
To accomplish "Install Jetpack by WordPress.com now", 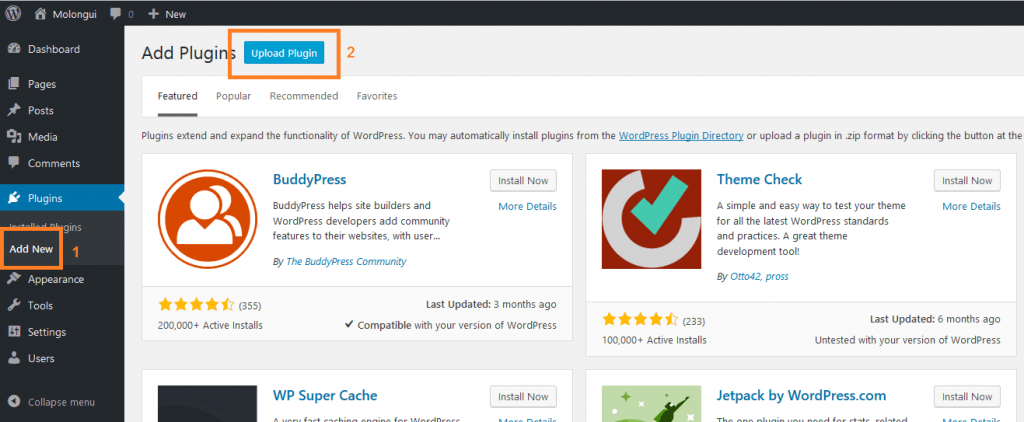I will pyautogui.click(x=967, y=397).
